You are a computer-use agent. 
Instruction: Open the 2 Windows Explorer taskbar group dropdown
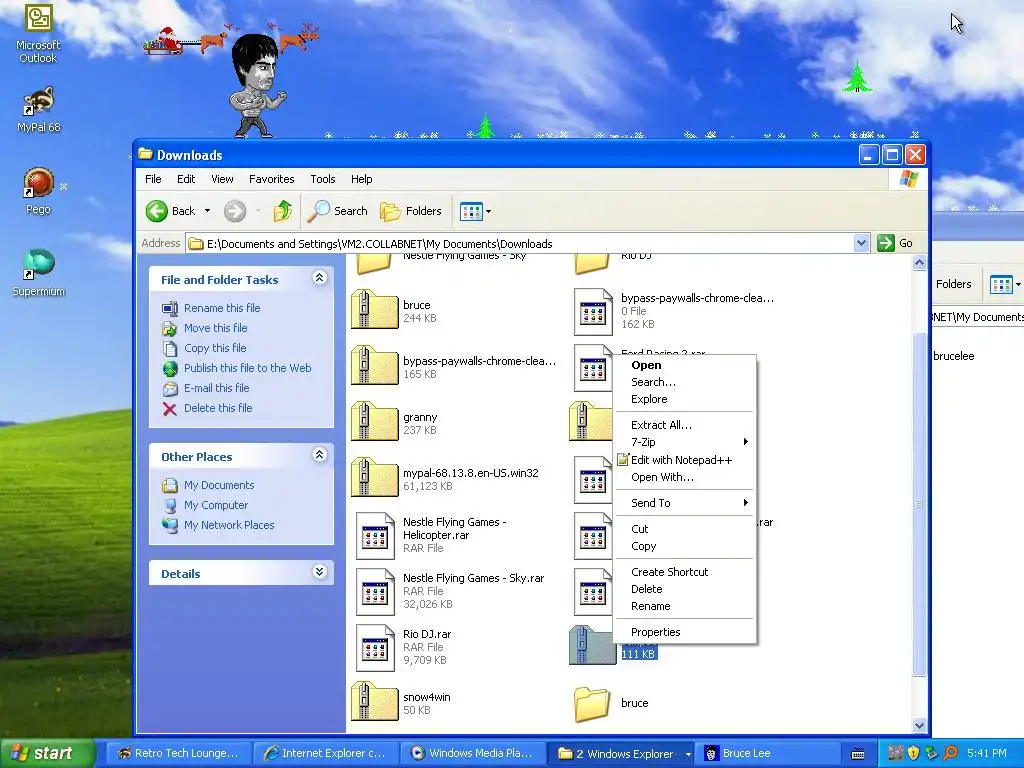tap(688, 754)
